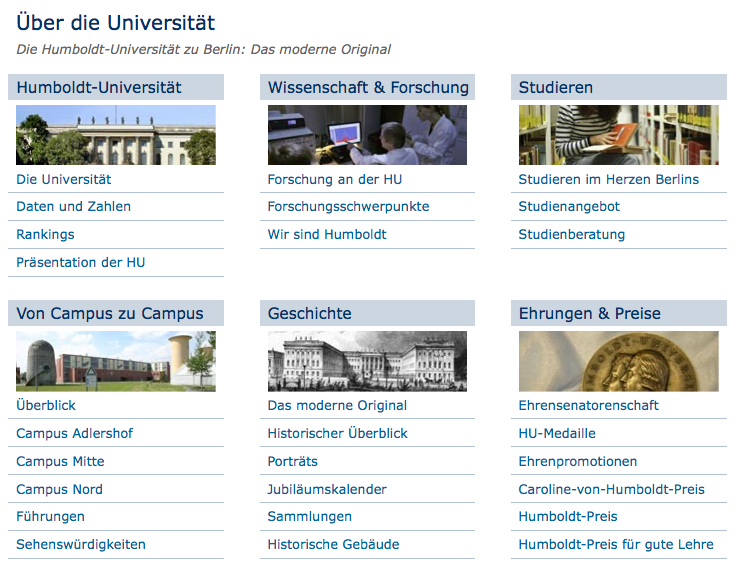Viewport: 745px width, 567px height.
Task: Open Präsentation der HU link
Action: coord(80,263)
